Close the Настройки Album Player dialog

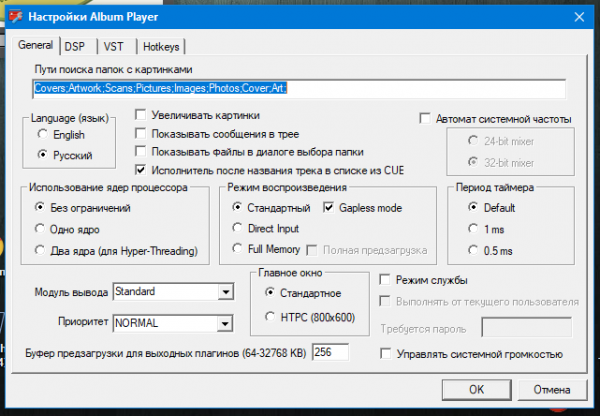pos(579,17)
